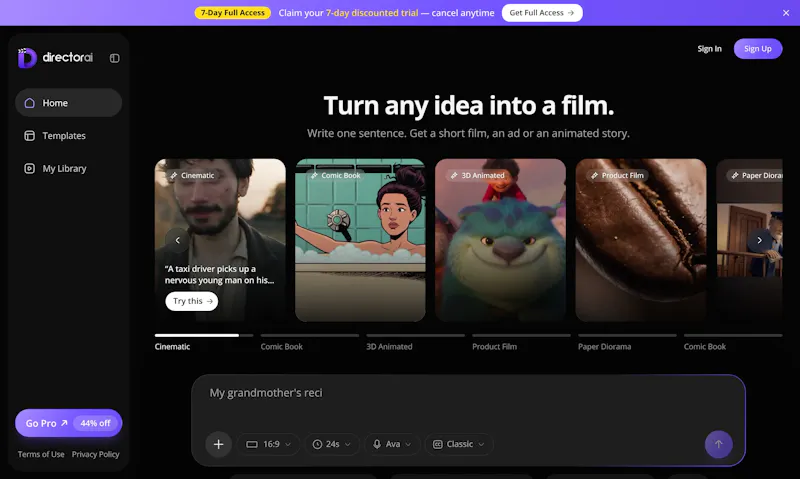Click the Templates layout icon in the sidebar

coord(30,136)
